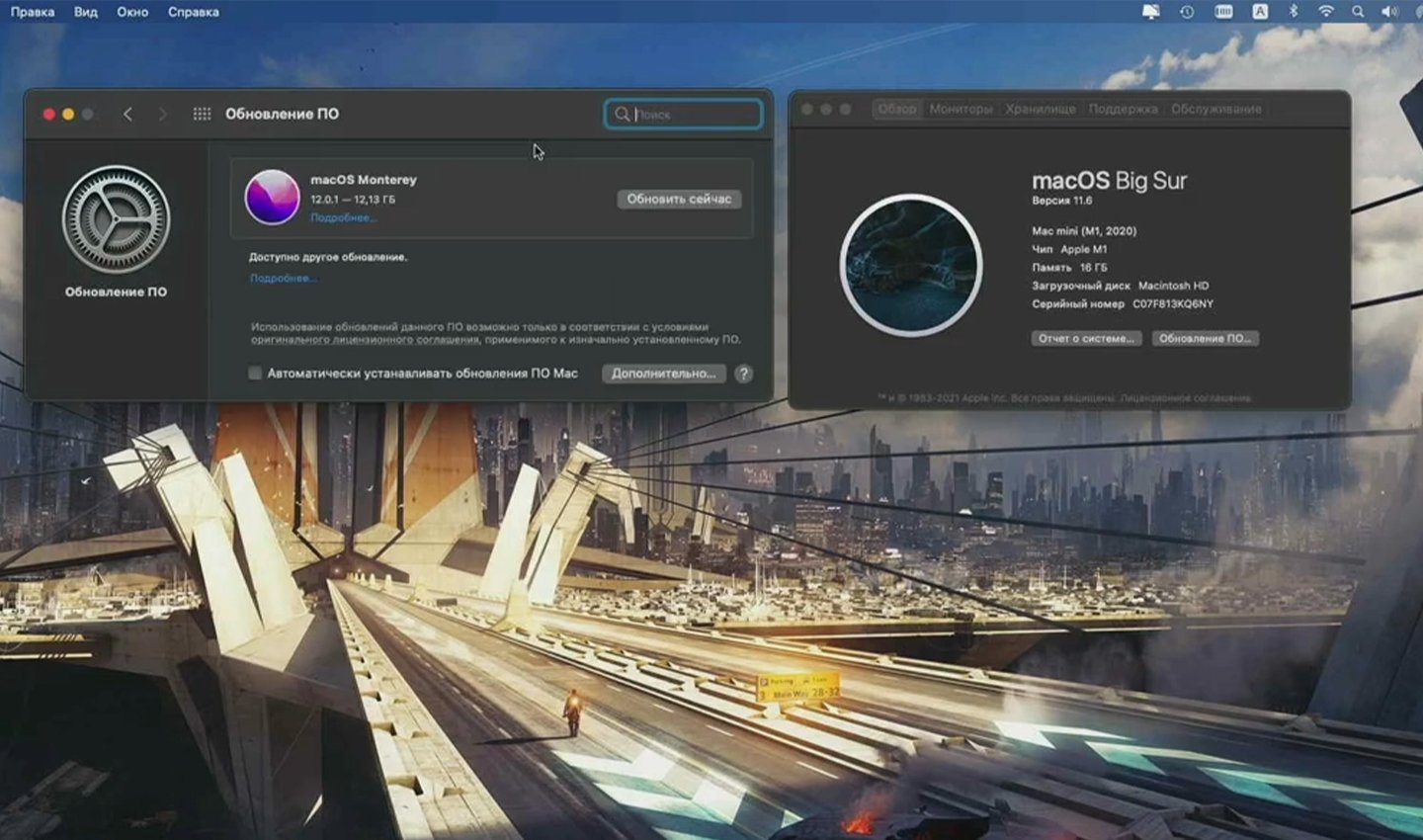Minimize the Software Update window
This screenshot has height=840, width=1423.
(68, 114)
